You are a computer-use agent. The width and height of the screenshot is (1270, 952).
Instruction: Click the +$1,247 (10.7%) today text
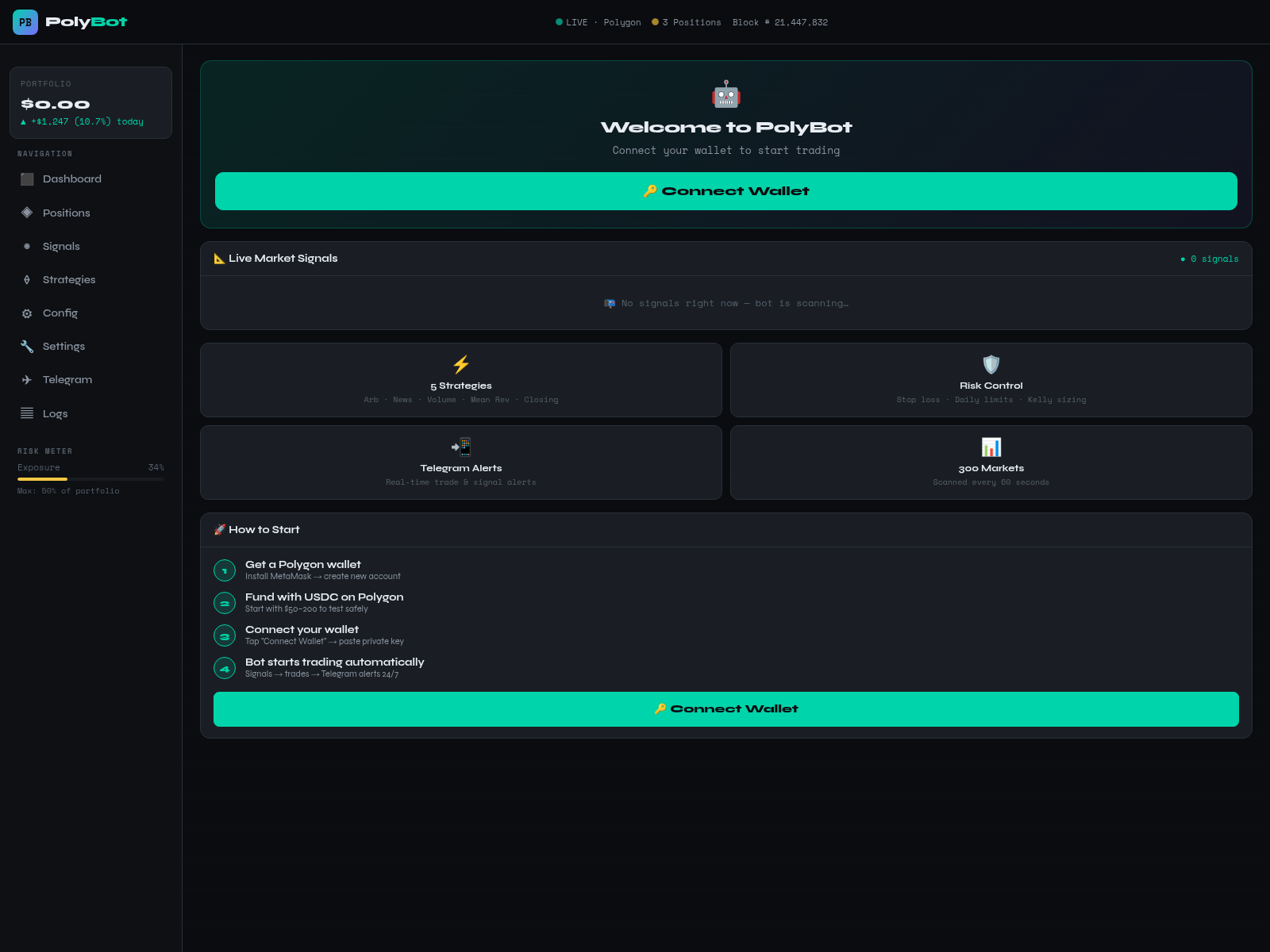(x=82, y=122)
